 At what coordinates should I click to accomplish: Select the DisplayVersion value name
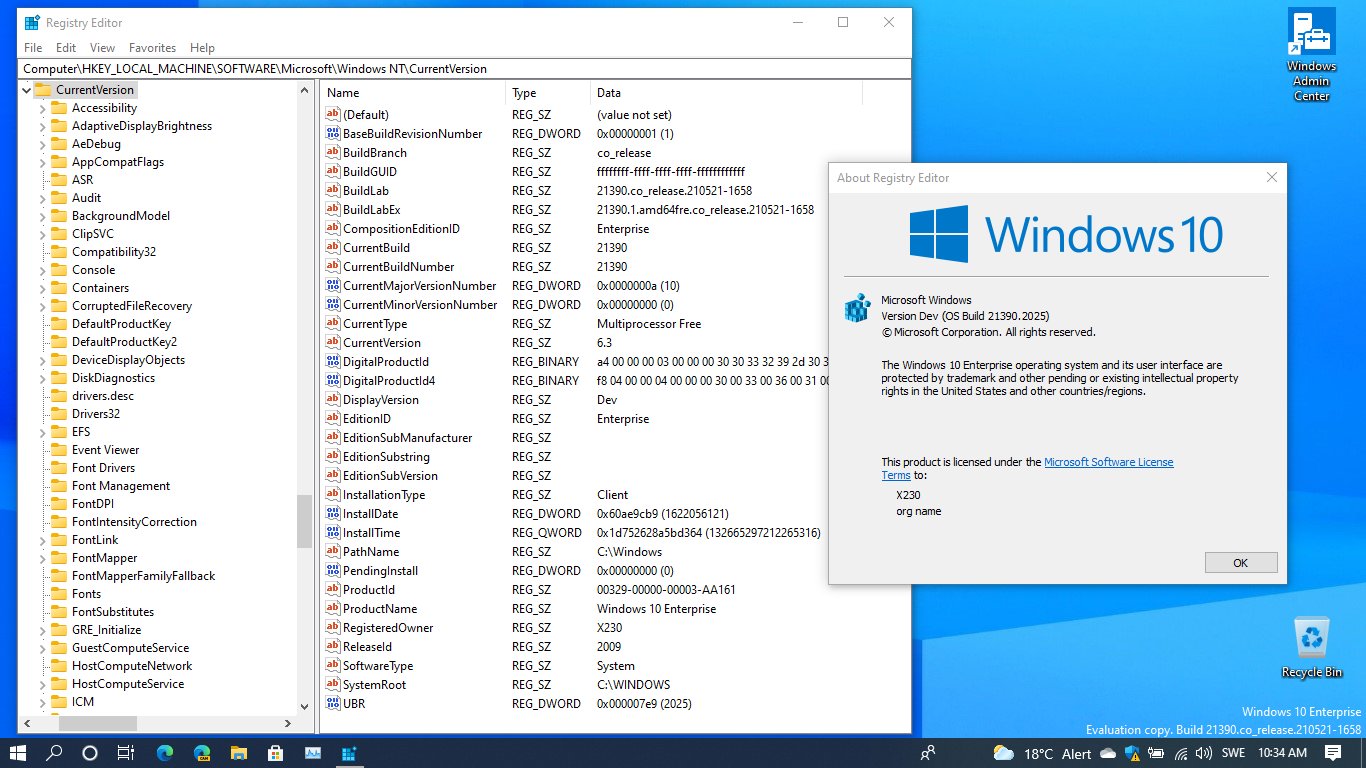381,400
